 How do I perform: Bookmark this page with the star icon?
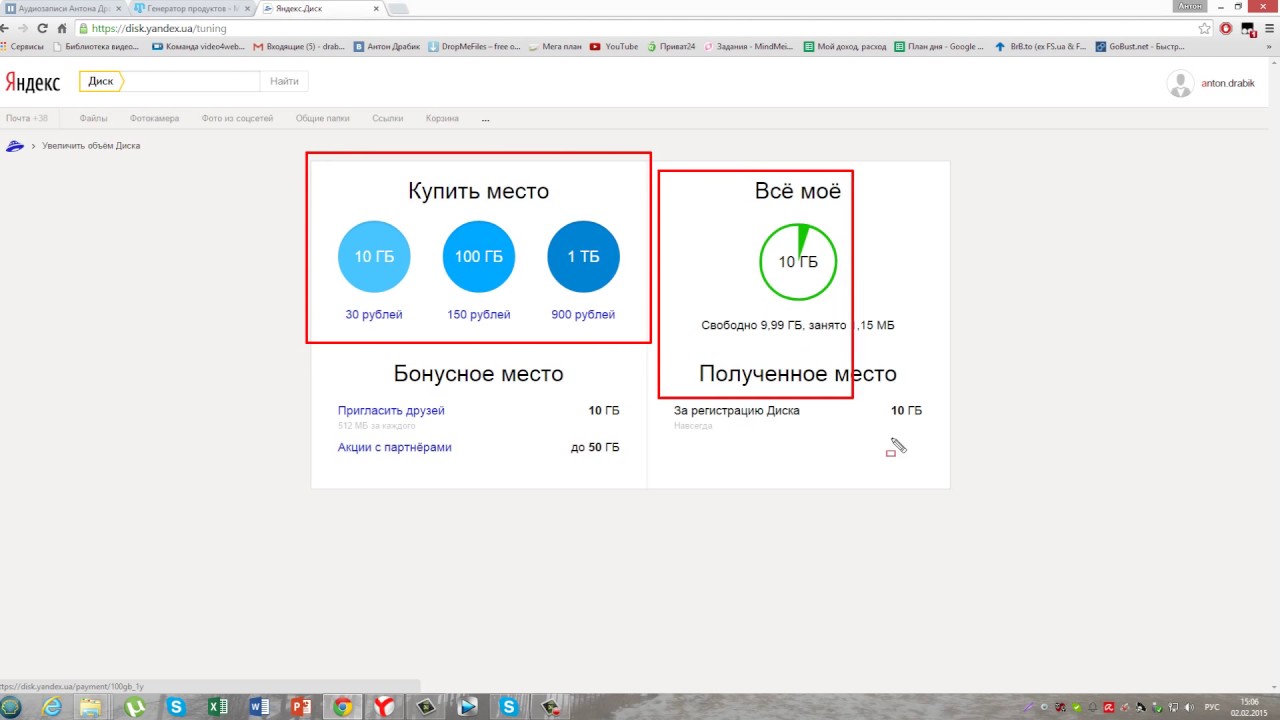click(x=1205, y=28)
